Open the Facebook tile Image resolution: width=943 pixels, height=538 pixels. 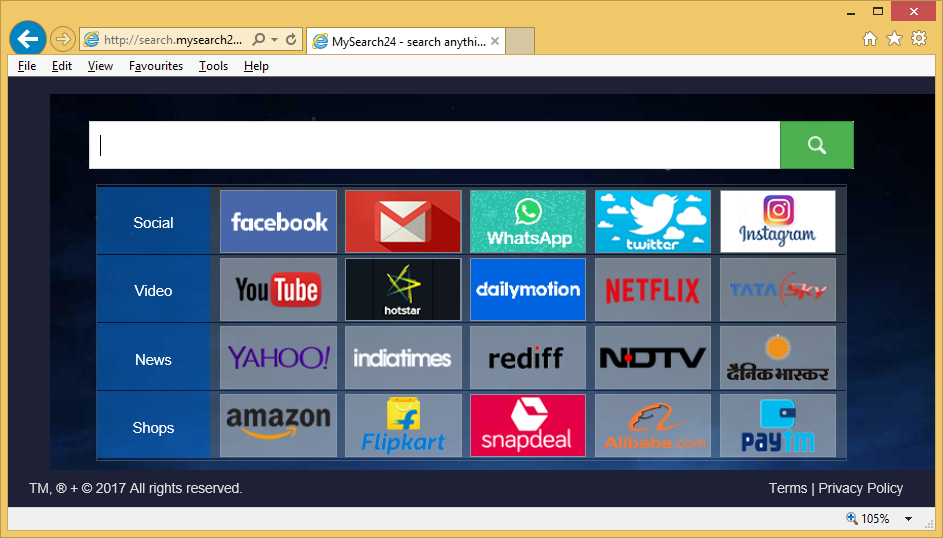coord(278,222)
